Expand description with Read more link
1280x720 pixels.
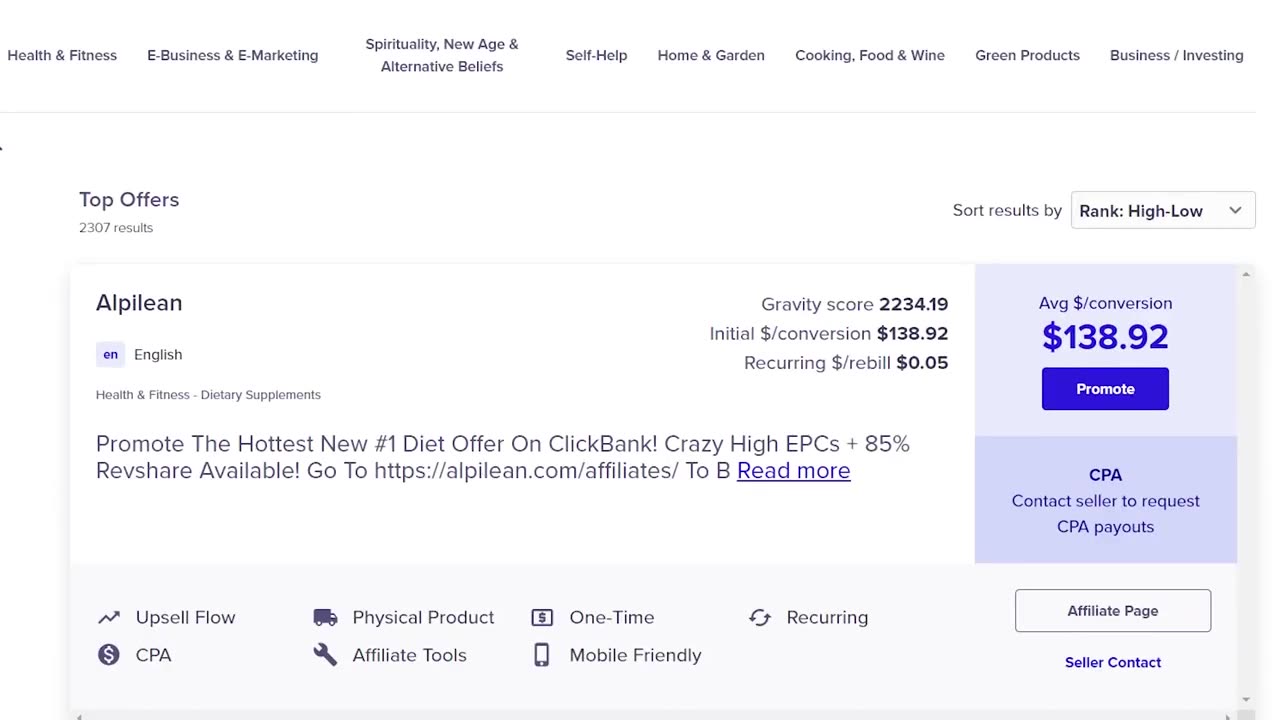[x=794, y=470]
